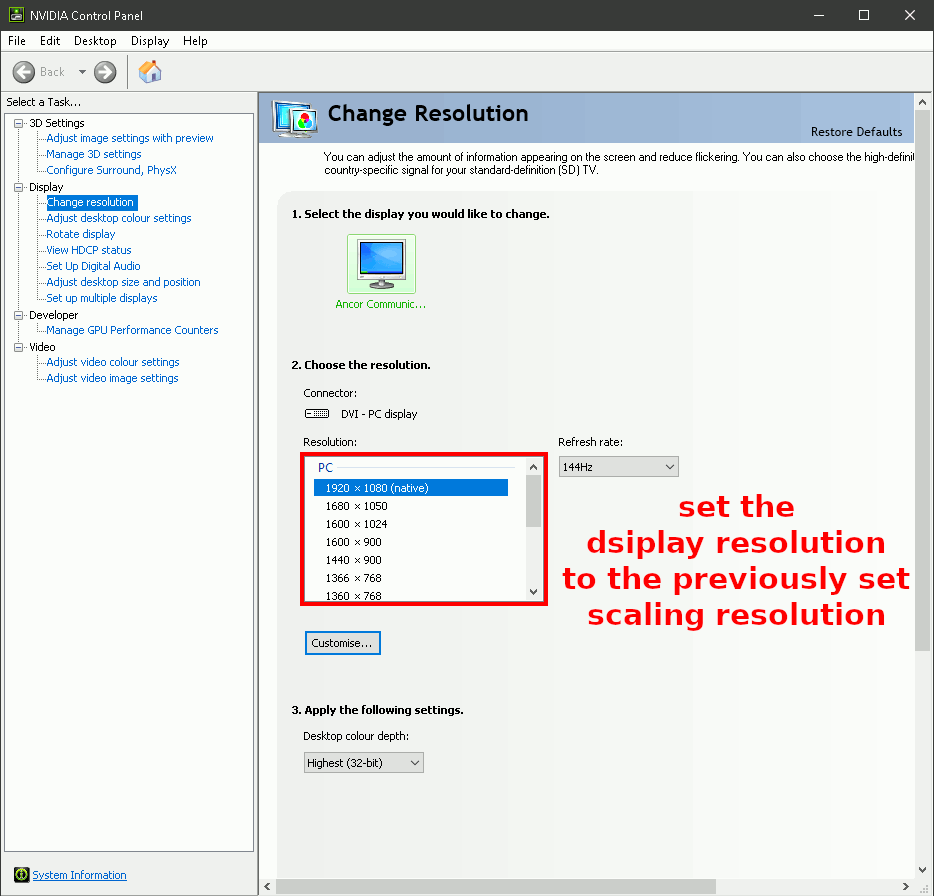Click the Change Resolution header icon
The height and width of the screenshot is (896, 934).
[295, 119]
